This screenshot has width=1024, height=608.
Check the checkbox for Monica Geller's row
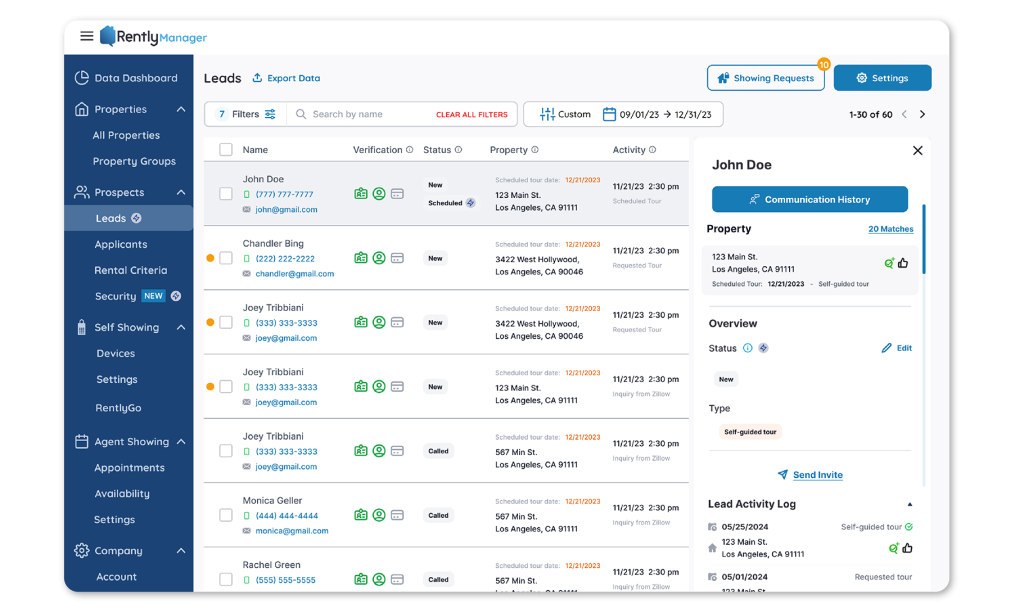point(226,514)
